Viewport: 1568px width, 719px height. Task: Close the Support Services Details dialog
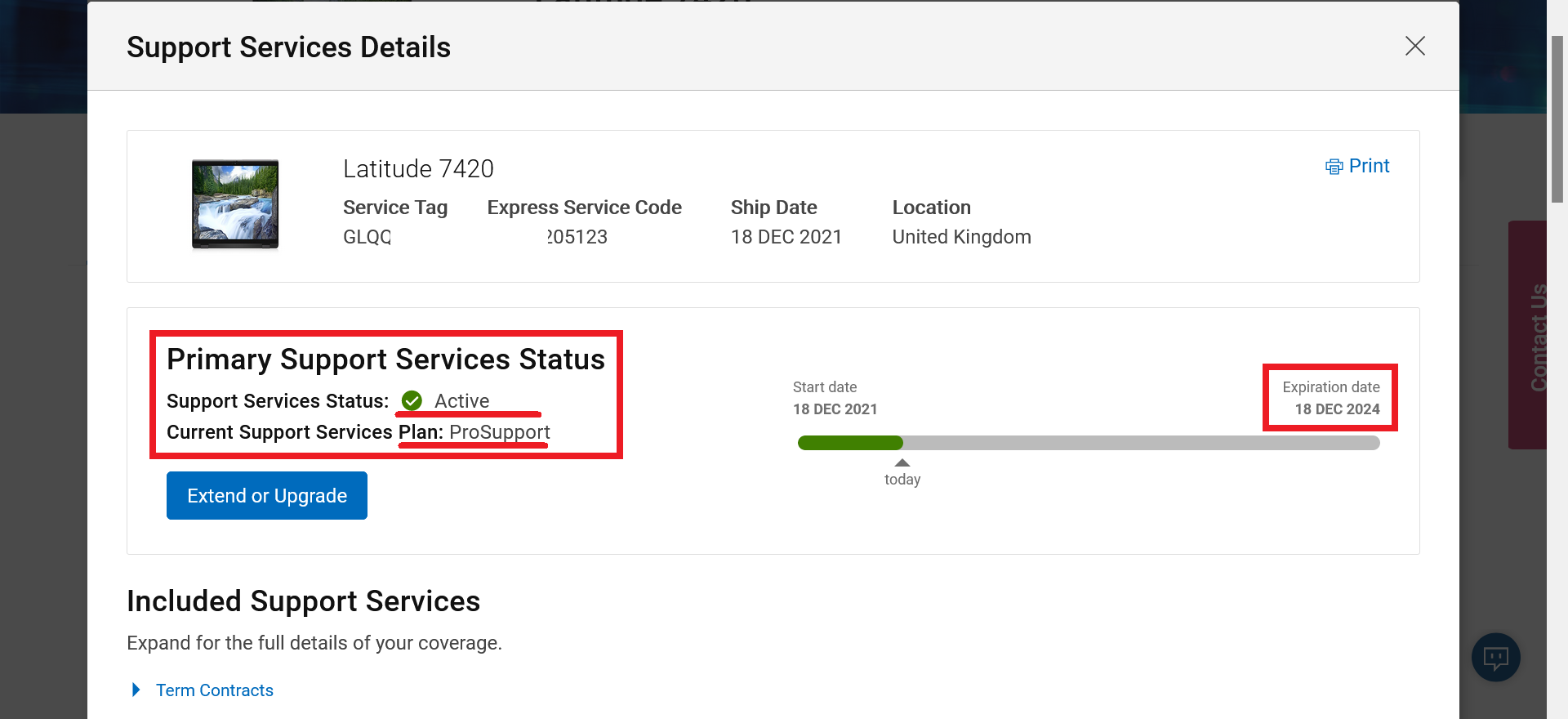1414,46
